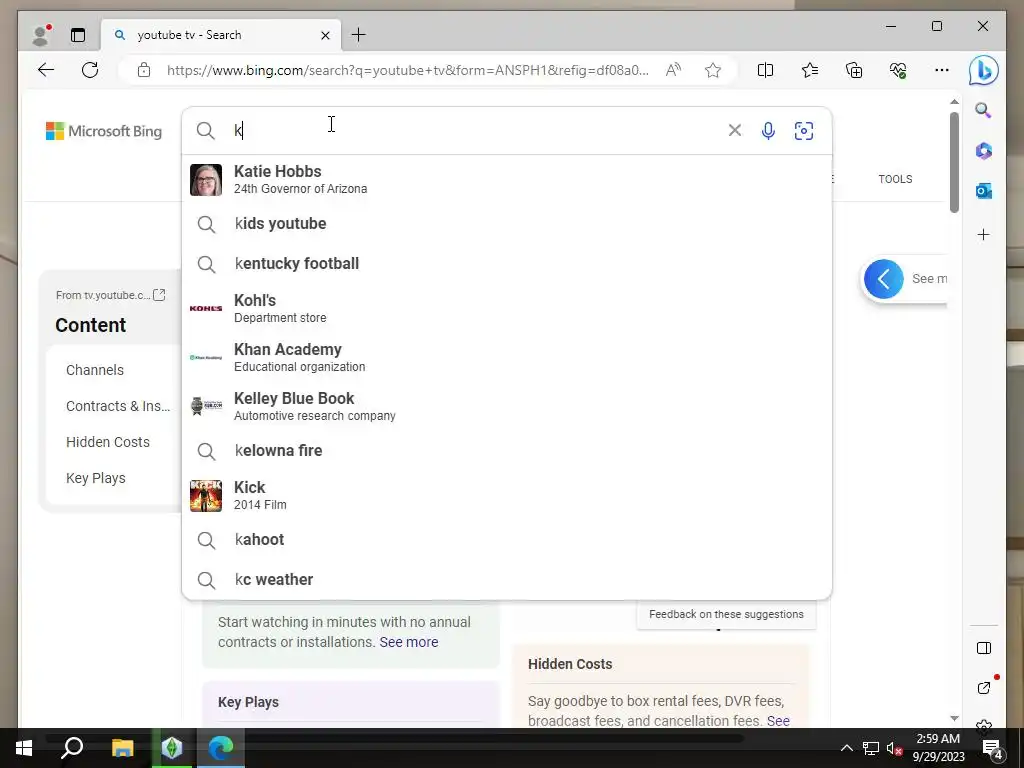Image resolution: width=1024 pixels, height=768 pixels.
Task: Open the notification center
Action: pyautogui.click(x=993, y=748)
